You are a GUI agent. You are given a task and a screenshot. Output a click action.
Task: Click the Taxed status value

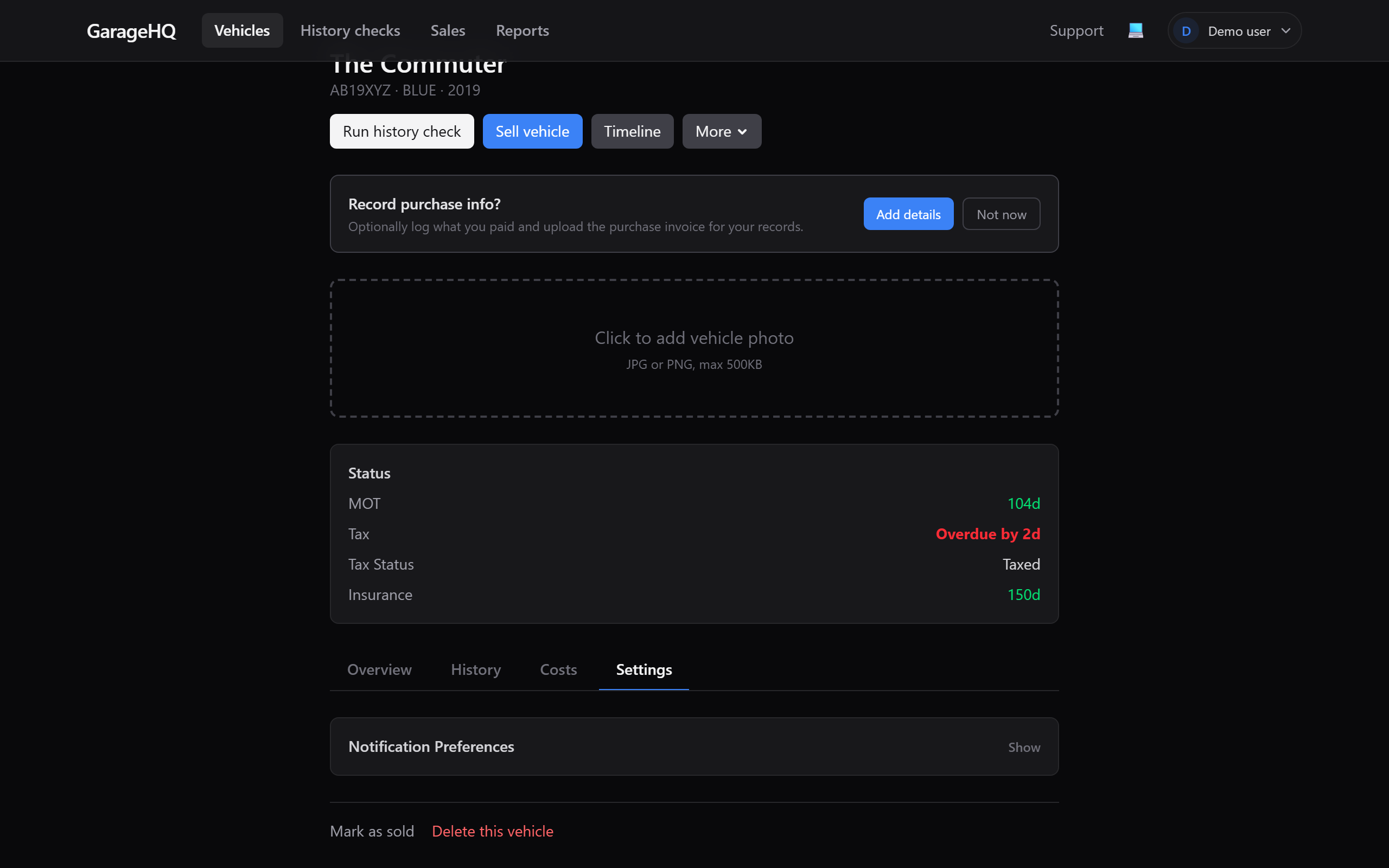coord(1021,564)
